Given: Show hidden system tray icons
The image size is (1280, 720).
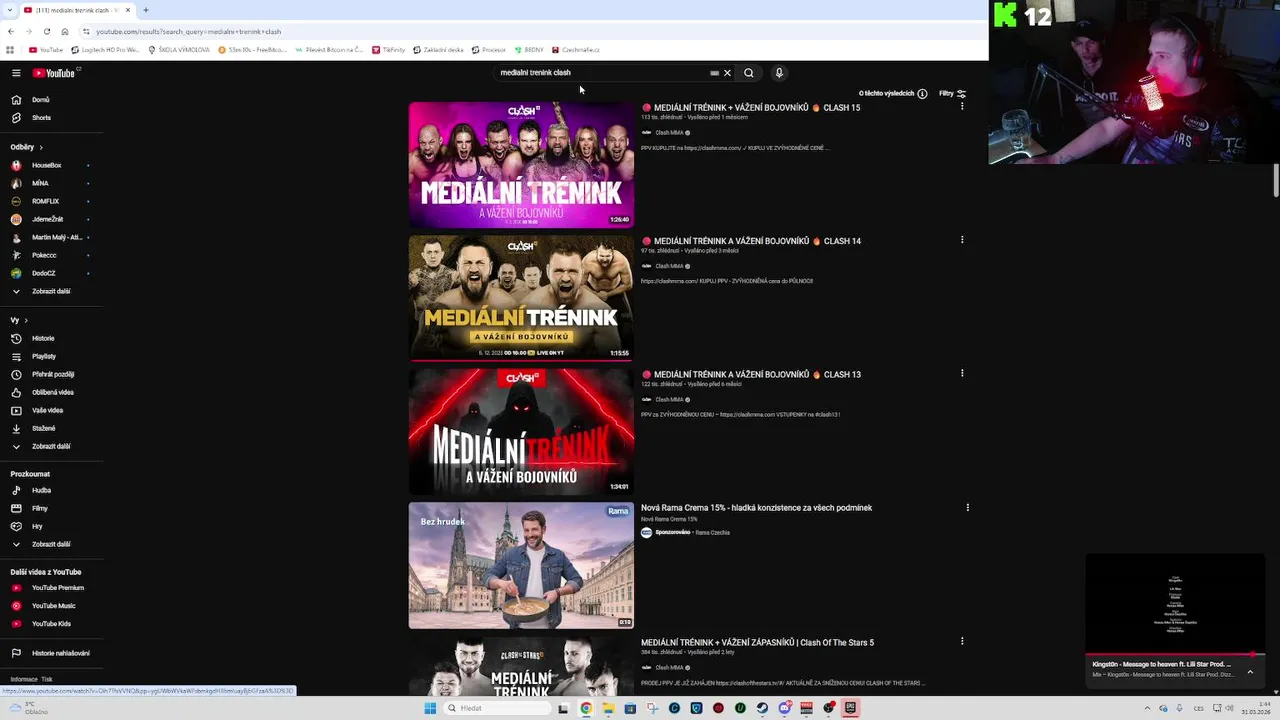Looking at the screenshot, I should 1147,708.
